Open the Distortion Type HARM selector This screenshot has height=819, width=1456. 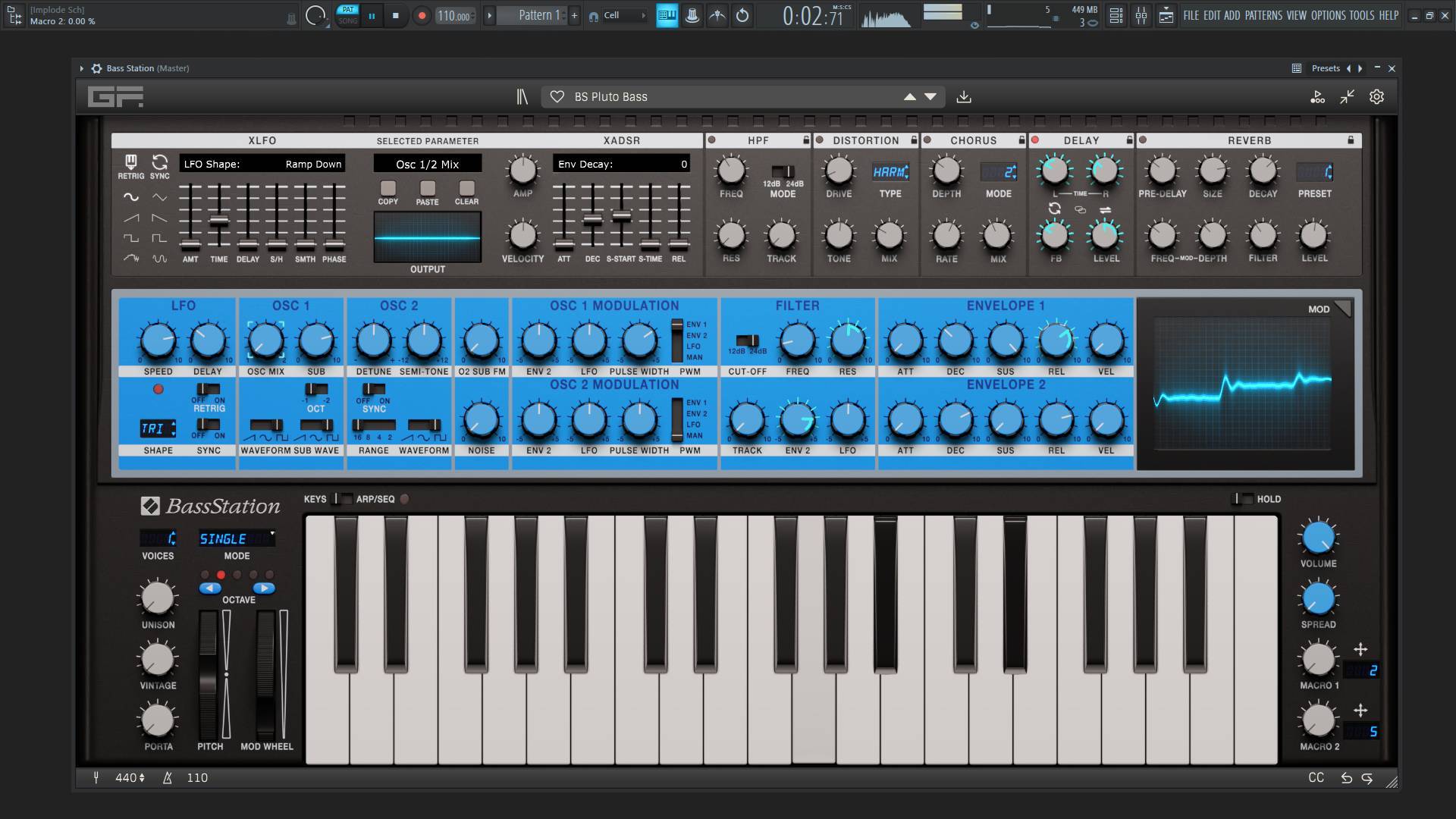(890, 172)
